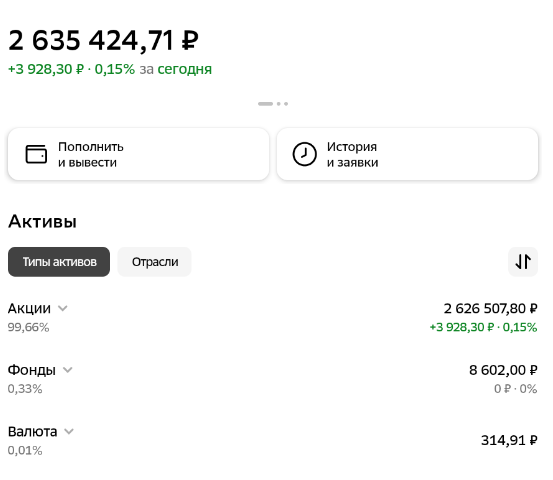Click the Активы section heading
This screenshot has height=480, width=553.
(x=42, y=221)
